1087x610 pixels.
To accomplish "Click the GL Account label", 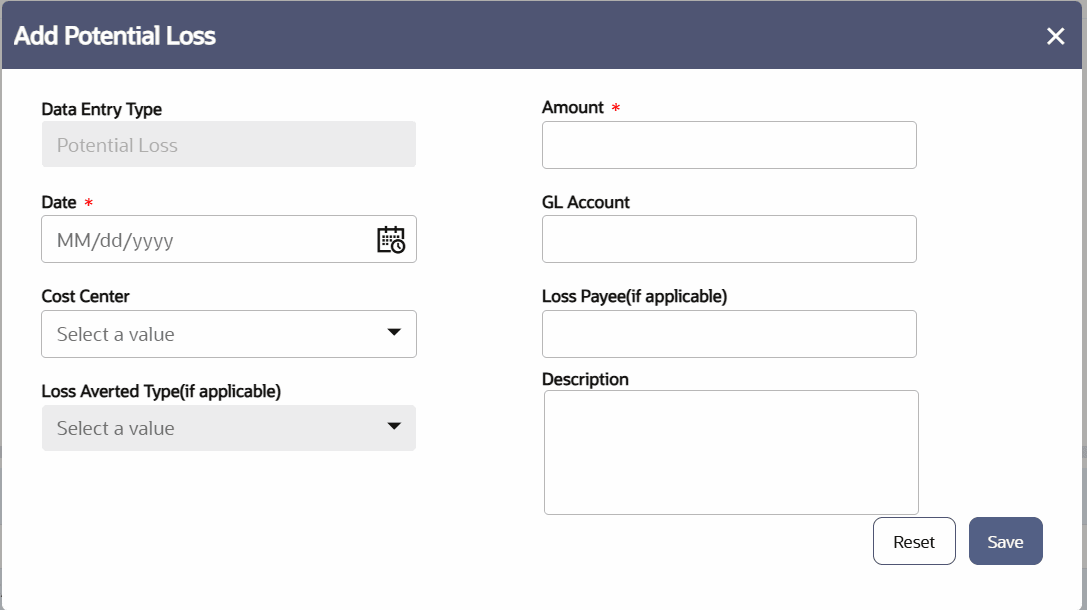I will click(586, 202).
